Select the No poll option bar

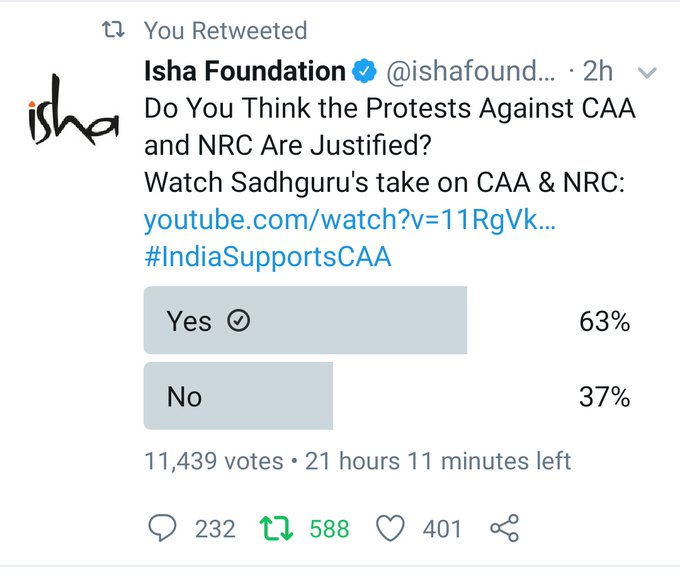click(x=238, y=397)
